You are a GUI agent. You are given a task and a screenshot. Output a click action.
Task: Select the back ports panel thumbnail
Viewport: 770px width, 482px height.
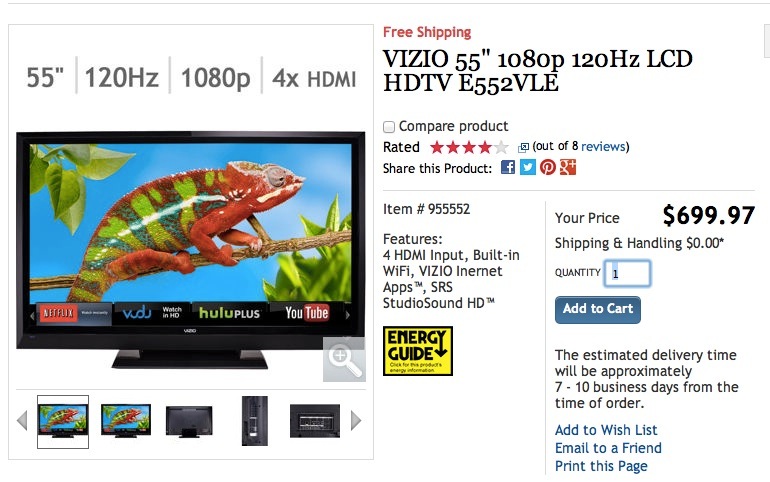(315, 421)
